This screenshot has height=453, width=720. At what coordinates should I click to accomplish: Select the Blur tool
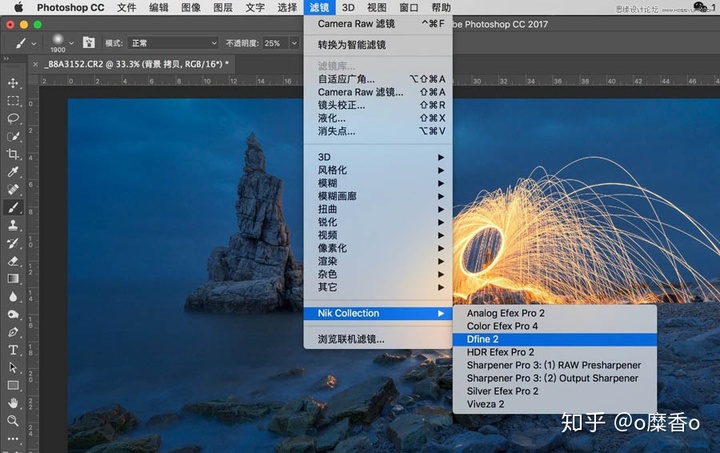[x=13, y=296]
